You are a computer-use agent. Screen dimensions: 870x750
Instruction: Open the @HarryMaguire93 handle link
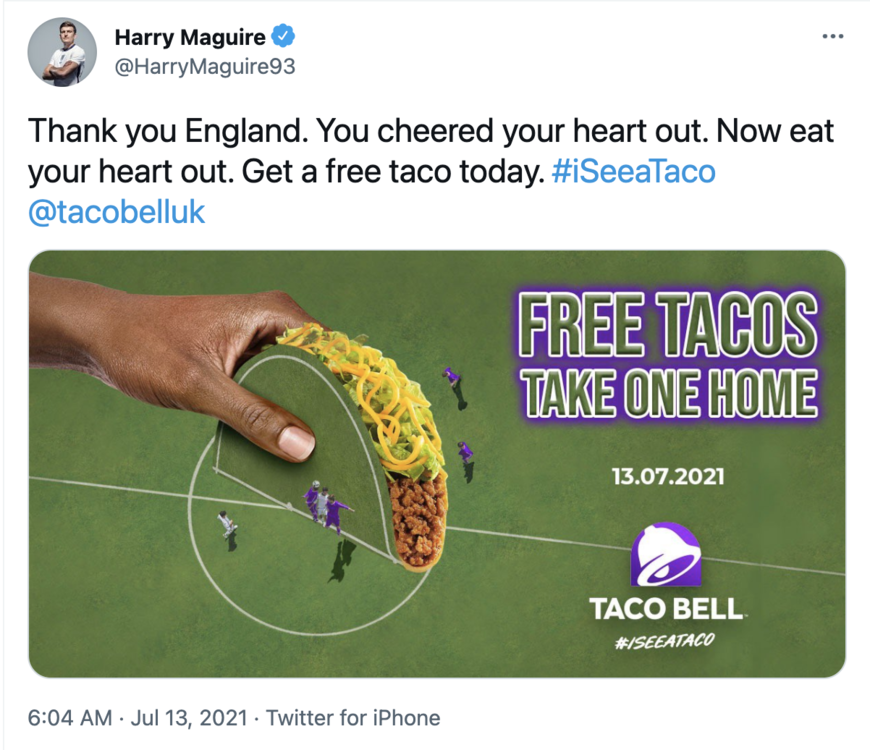[x=205, y=67]
